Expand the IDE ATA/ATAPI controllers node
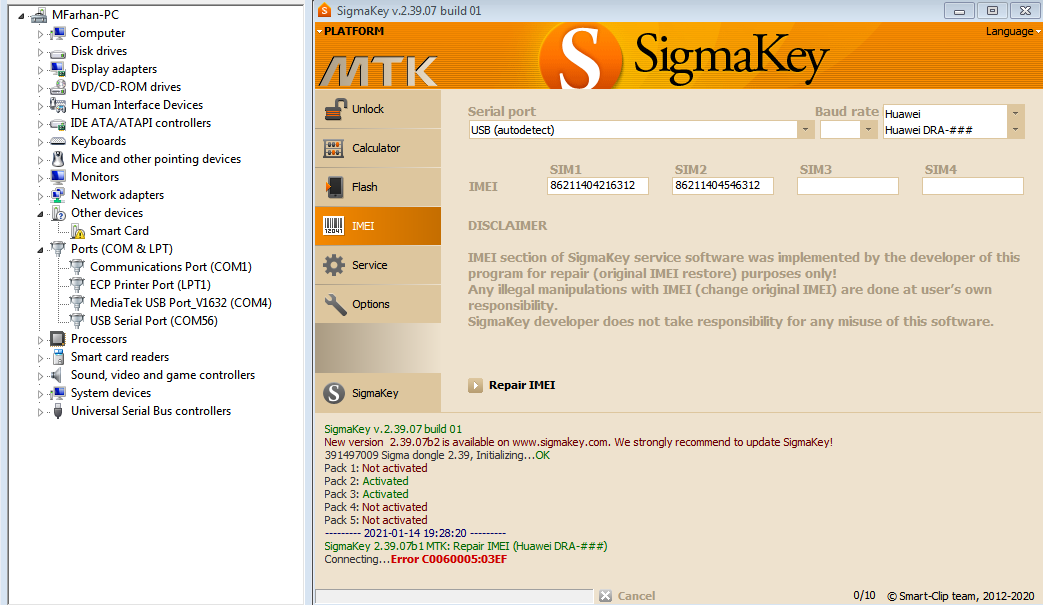This screenshot has height=605, width=1043. (41, 124)
